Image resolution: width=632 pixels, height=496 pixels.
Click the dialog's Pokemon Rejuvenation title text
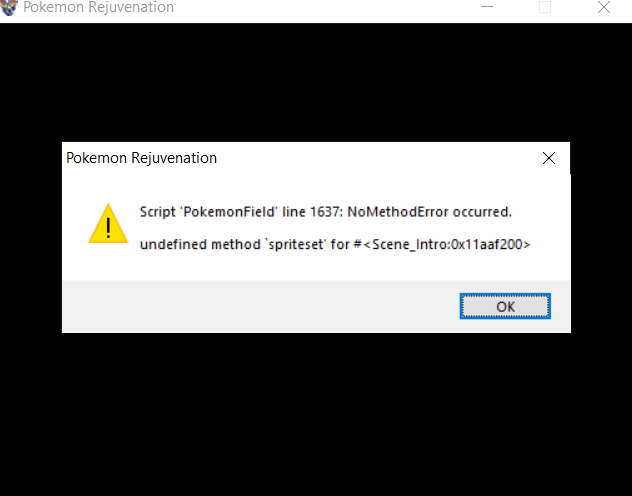[141, 158]
